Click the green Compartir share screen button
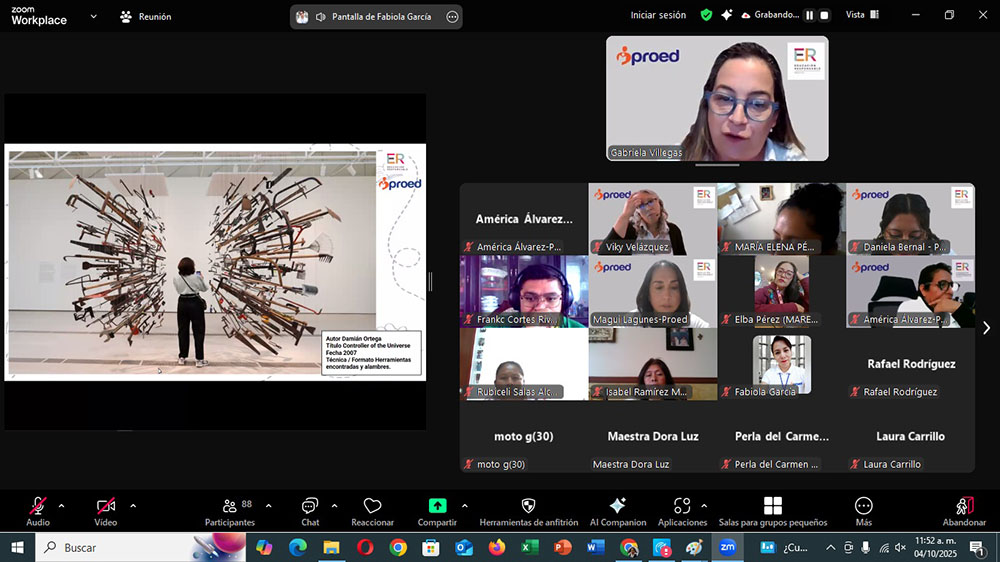This screenshot has height=562, width=1000. point(438,512)
